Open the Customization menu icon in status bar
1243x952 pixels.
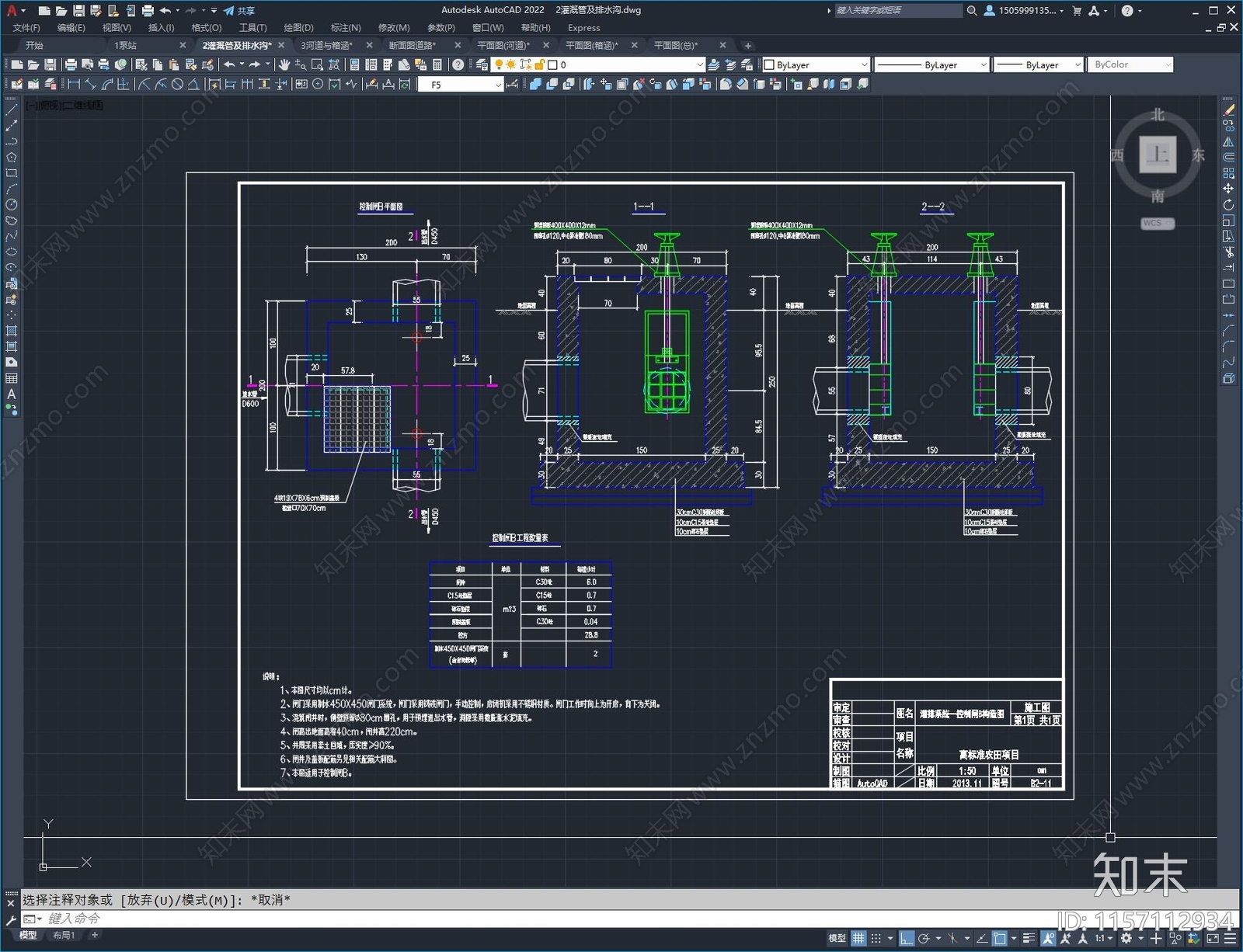click(1230, 938)
